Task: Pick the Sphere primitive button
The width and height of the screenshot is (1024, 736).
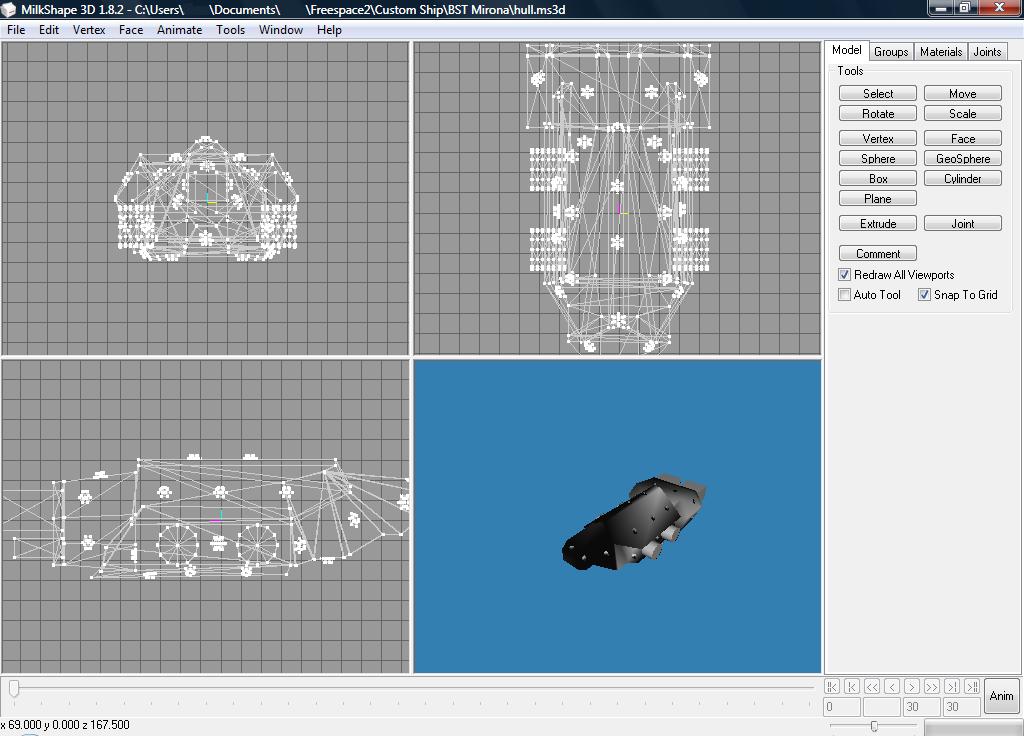Action: [x=878, y=159]
